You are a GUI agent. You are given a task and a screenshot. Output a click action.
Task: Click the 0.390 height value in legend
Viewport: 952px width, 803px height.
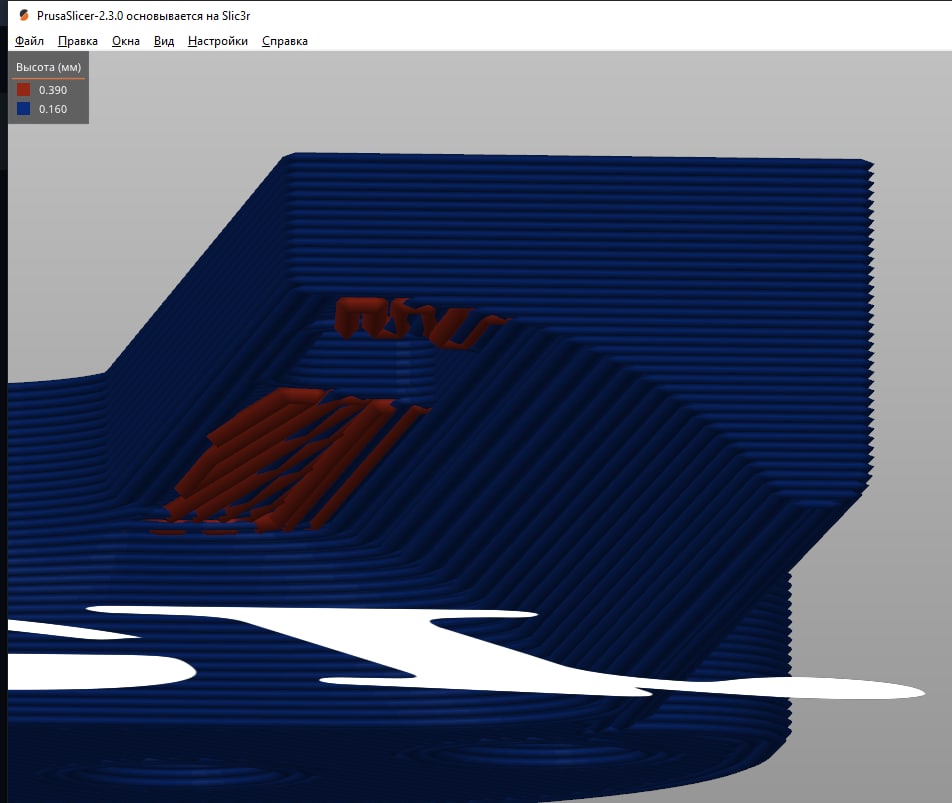[53, 90]
